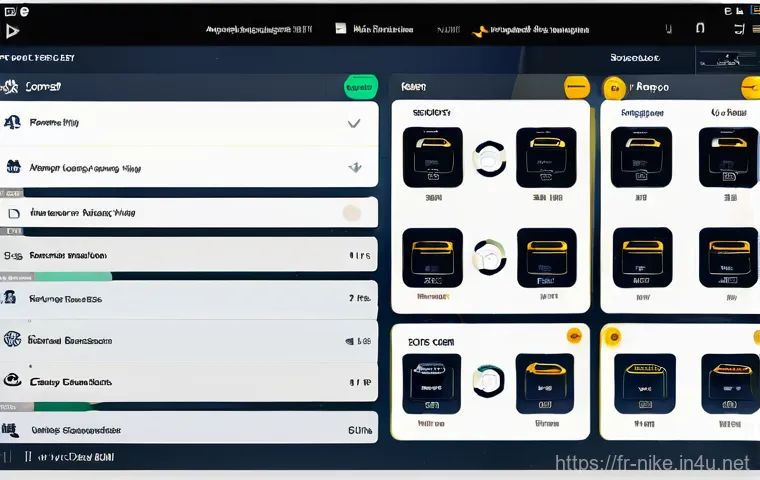The width and height of the screenshot is (760, 480).
Task: Select the bottom-right device tile in the middle top panel
Action: tap(547, 258)
